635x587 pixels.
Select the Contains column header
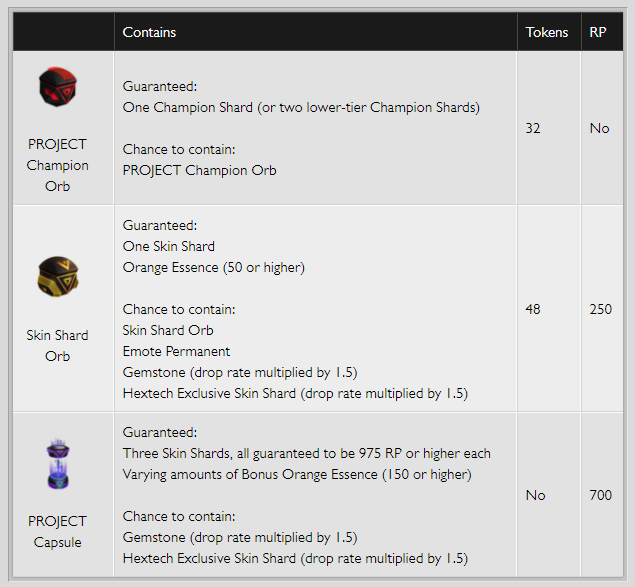click(149, 32)
